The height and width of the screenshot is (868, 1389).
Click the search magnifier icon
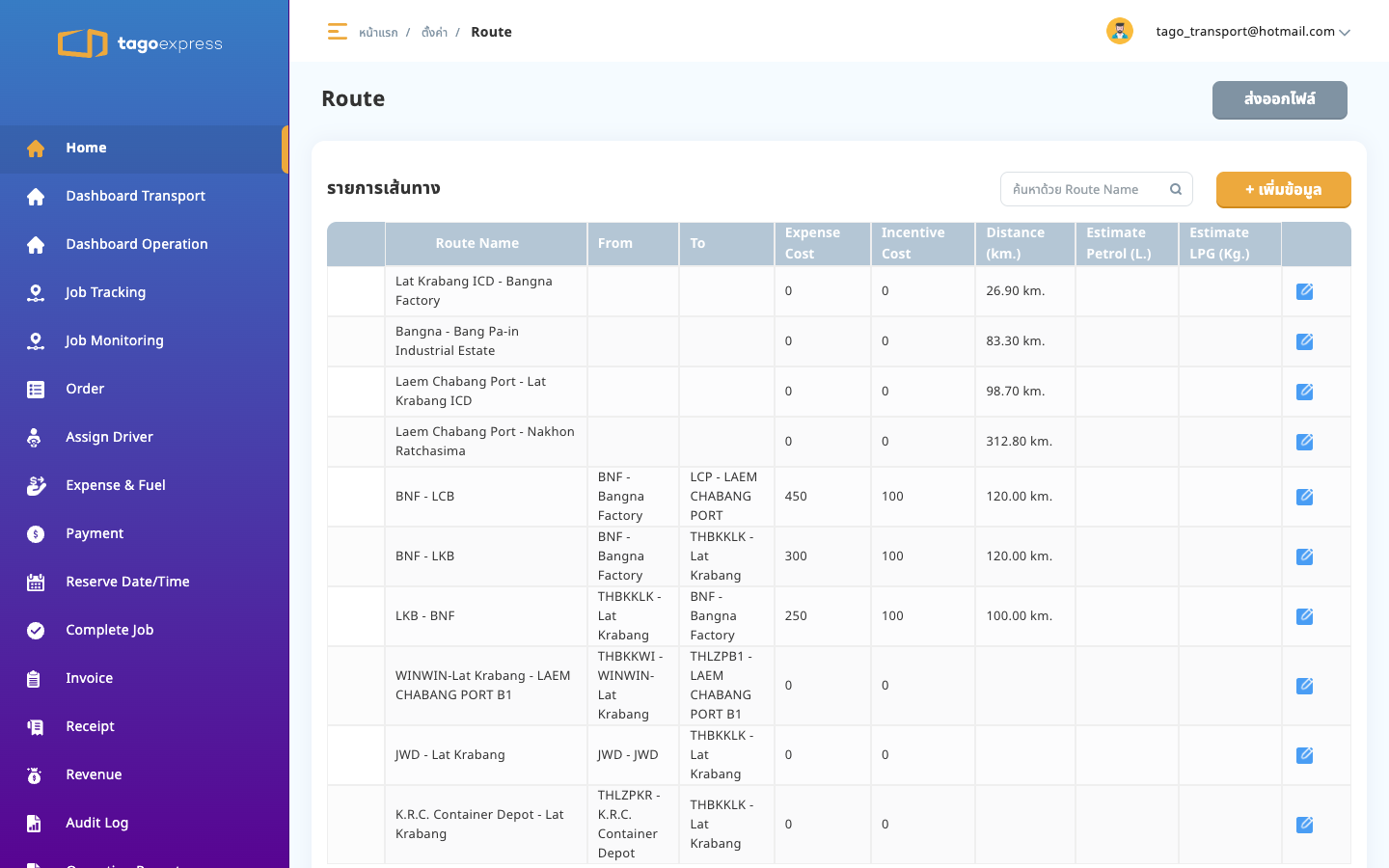(x=1176, y=189)
